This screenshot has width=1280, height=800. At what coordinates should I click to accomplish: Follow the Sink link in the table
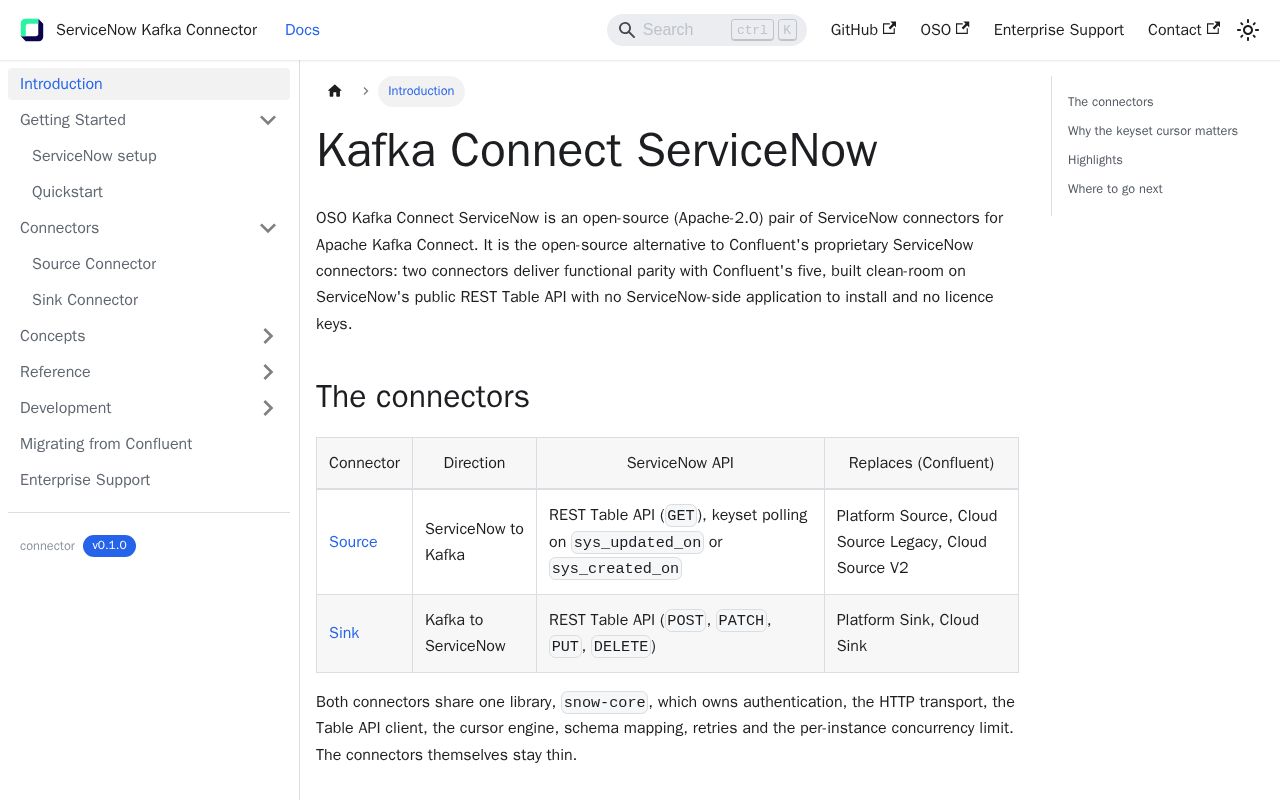pos(344,633)
